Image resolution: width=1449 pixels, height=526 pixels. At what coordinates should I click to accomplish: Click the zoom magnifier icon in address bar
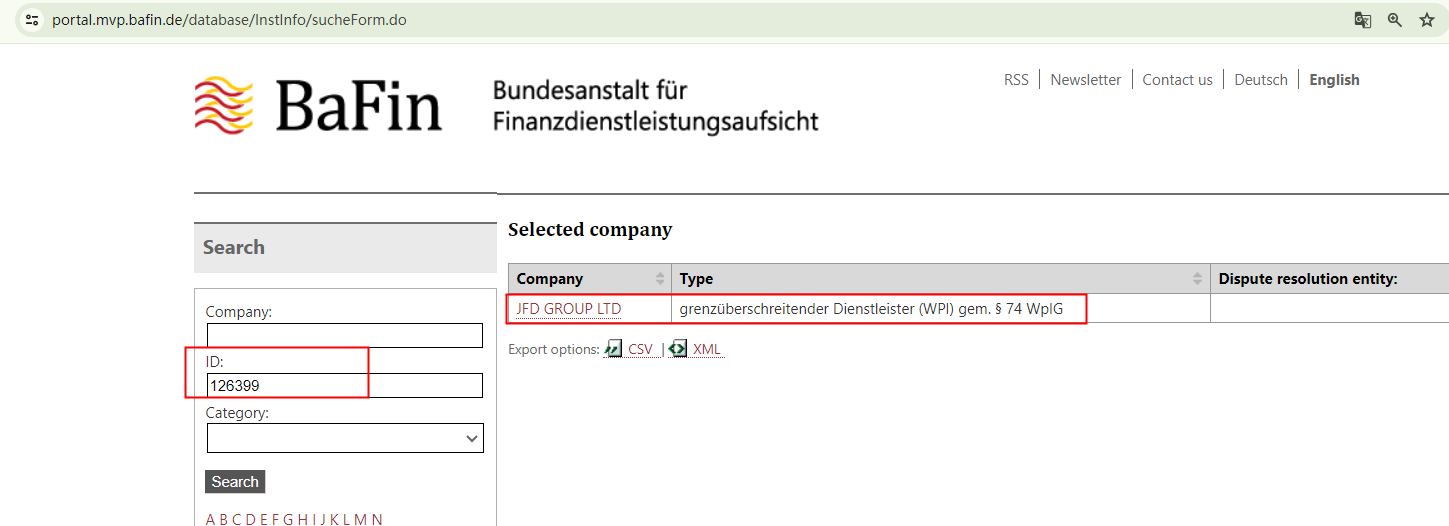click(1394, 20)
